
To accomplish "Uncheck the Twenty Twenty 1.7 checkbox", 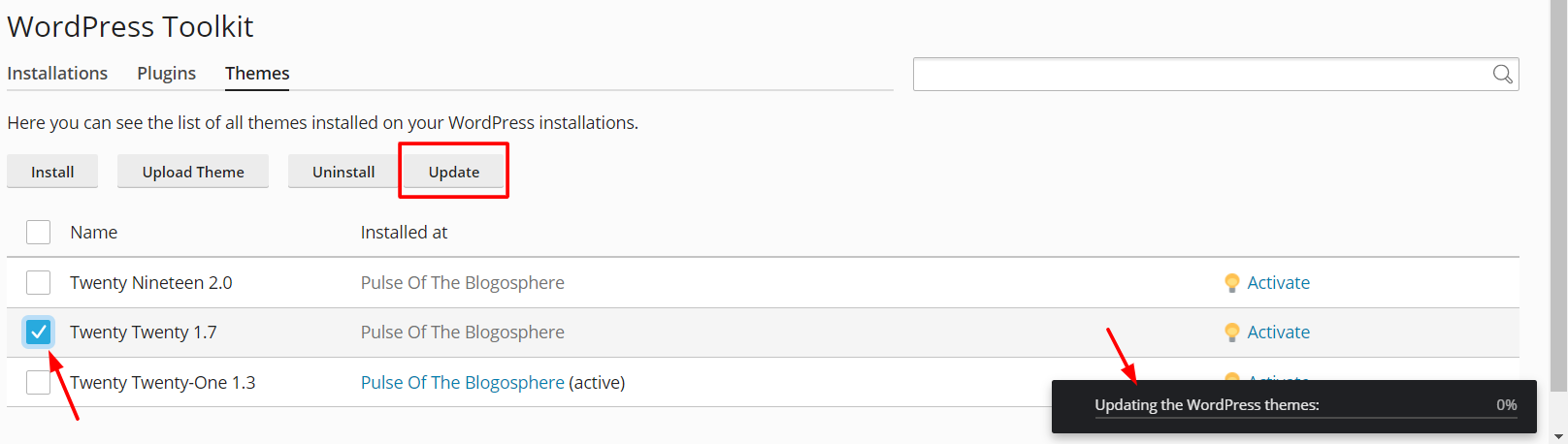I will coord(38,333).
